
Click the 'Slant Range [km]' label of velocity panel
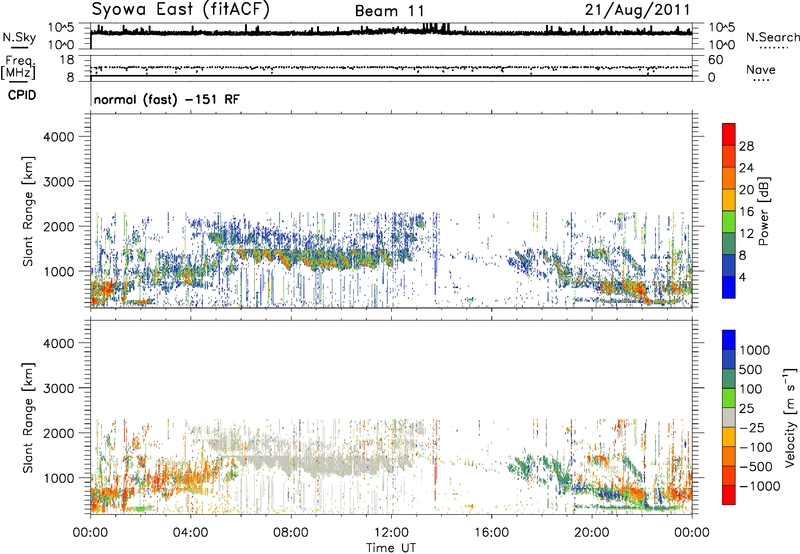(28, 418)
